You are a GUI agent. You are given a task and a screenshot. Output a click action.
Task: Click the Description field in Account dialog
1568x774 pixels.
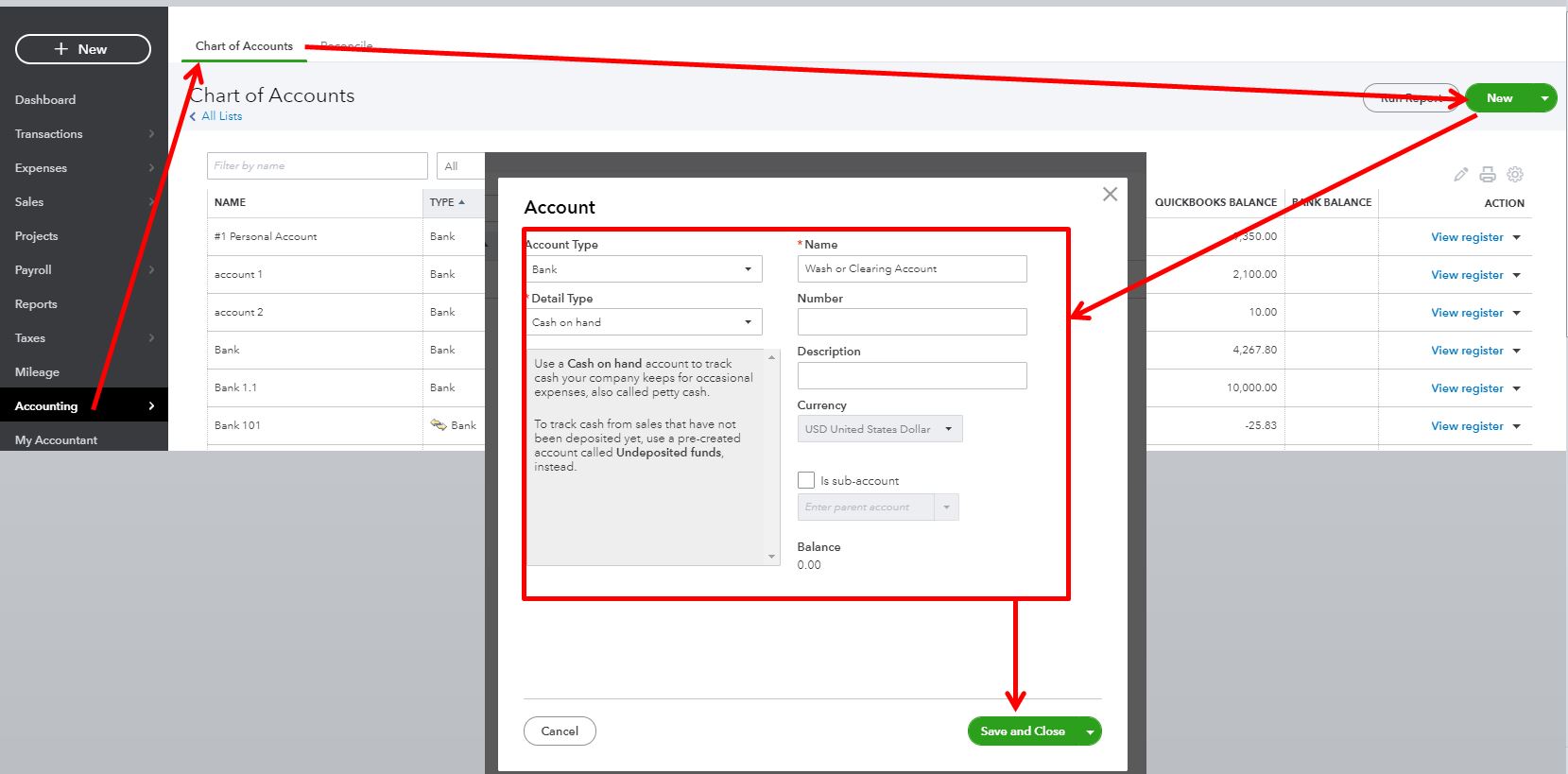(x=912, y=376)
